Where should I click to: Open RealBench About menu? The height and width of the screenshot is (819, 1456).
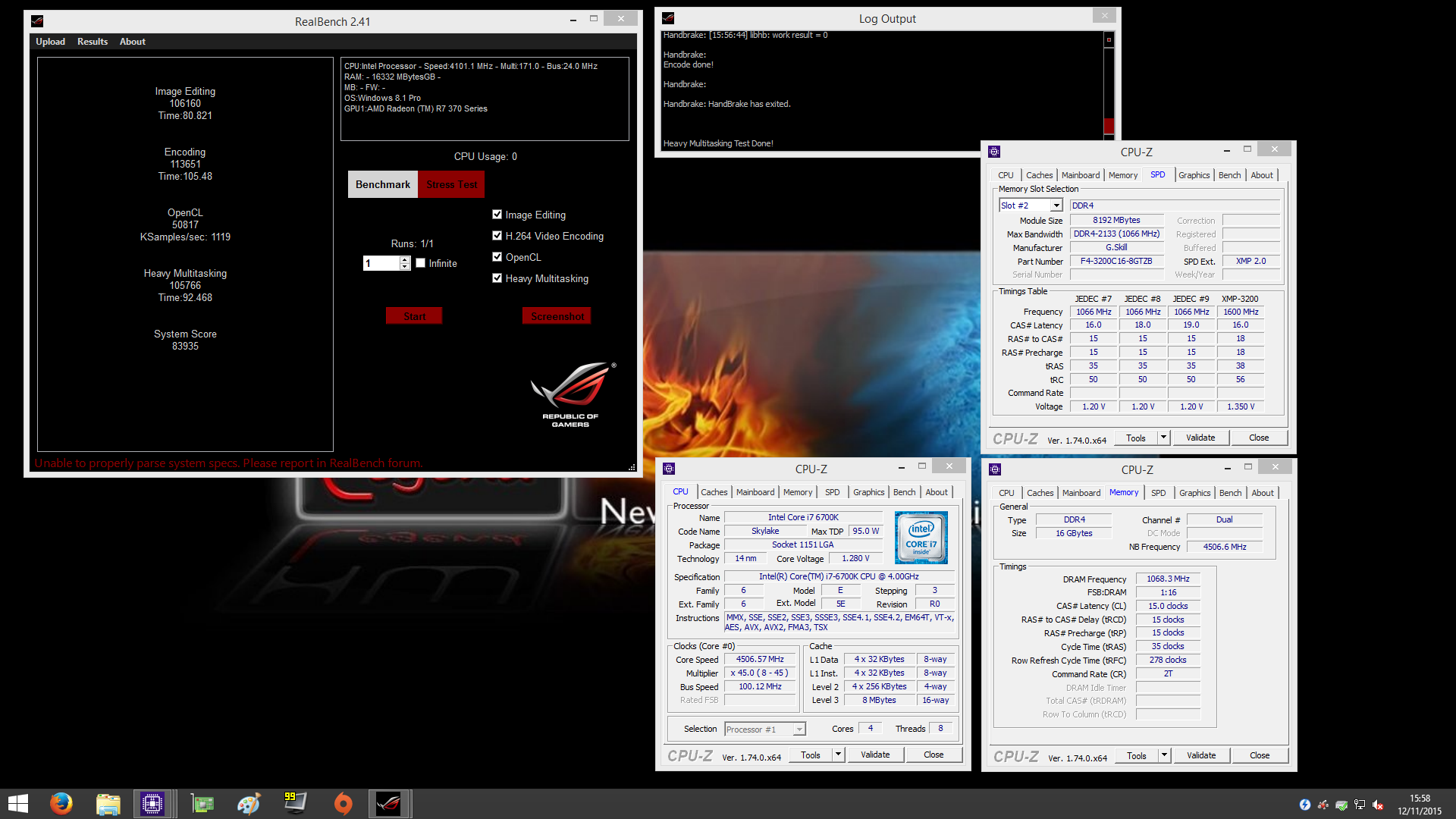(x=132, y=42)
